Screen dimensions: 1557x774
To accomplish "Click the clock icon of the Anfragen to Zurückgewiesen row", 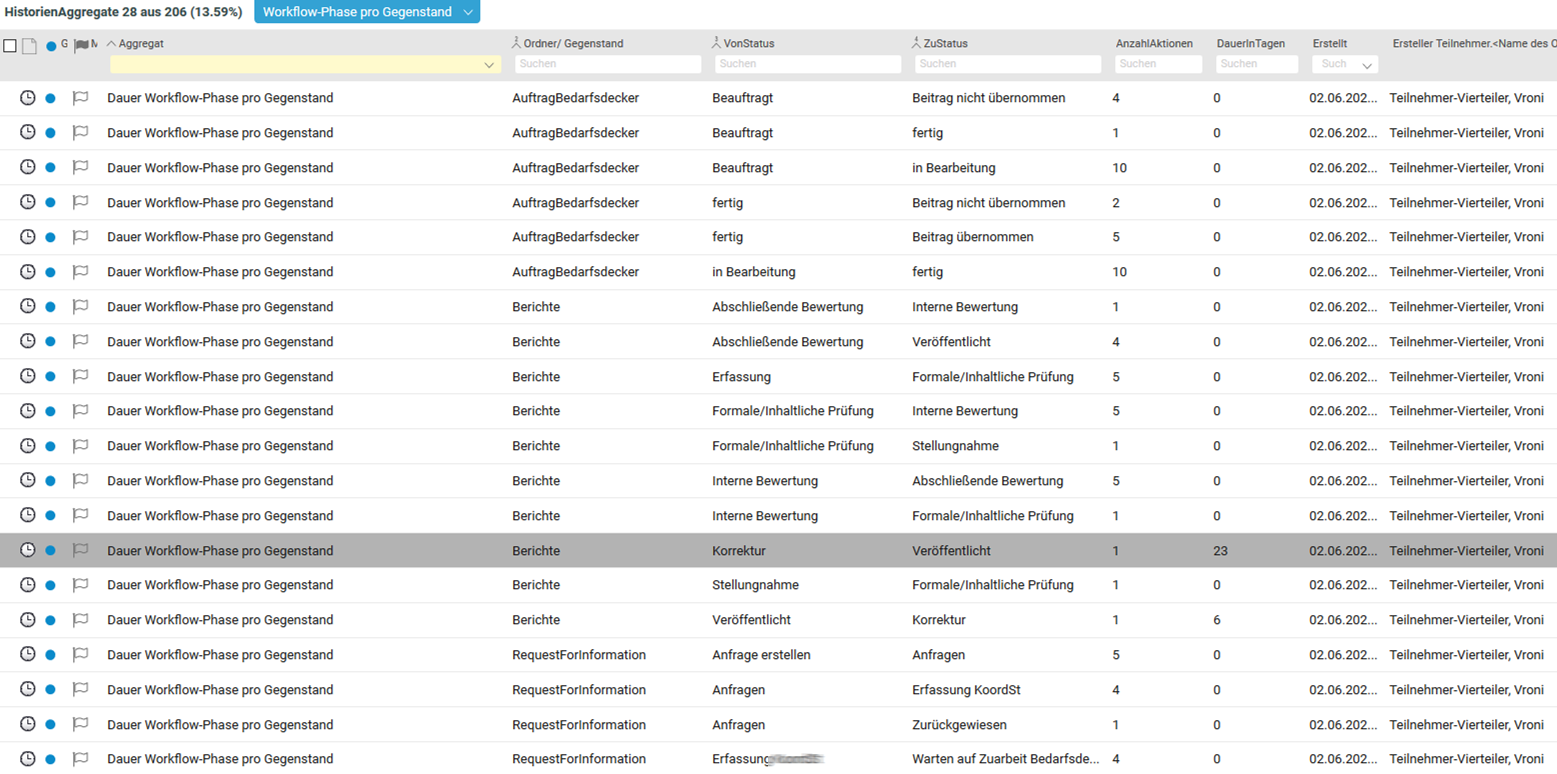I will pyautogui.click(x=28, y=724).
